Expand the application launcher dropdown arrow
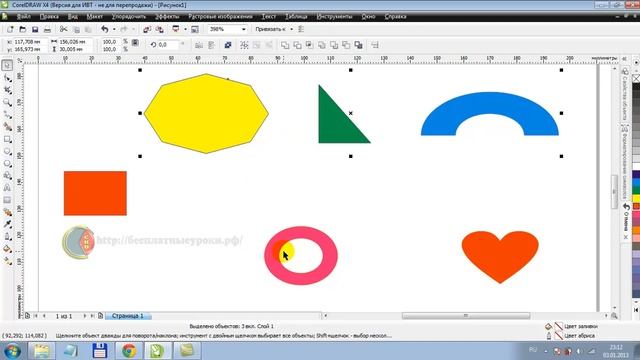Viewport: 640px width, 360px height. point(185,29)
